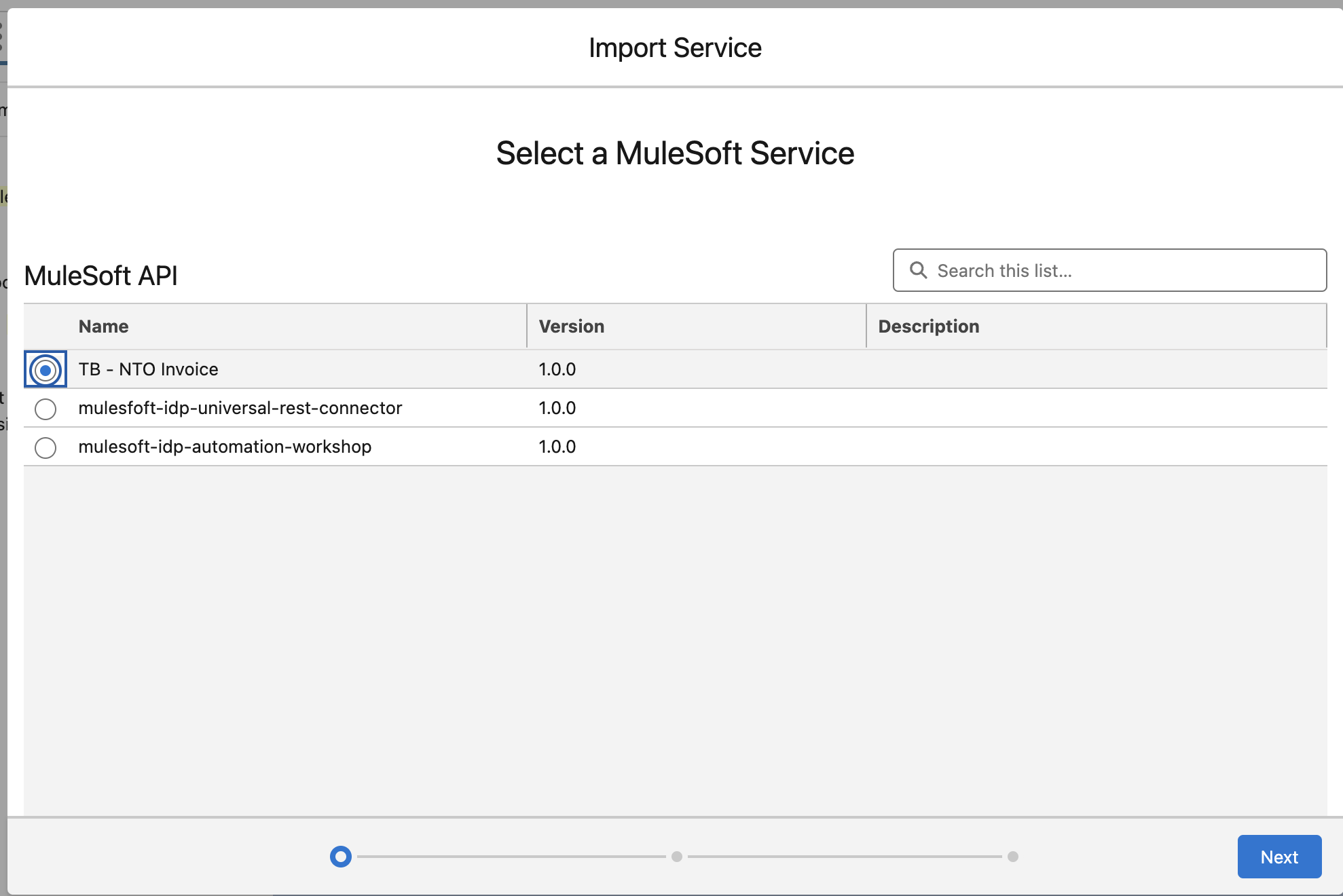Image resolution: width=1343 pixels, height=896 pixels.
Task: Select the mulesoft-idp-automation-workshop radio button
Action: 45,447
